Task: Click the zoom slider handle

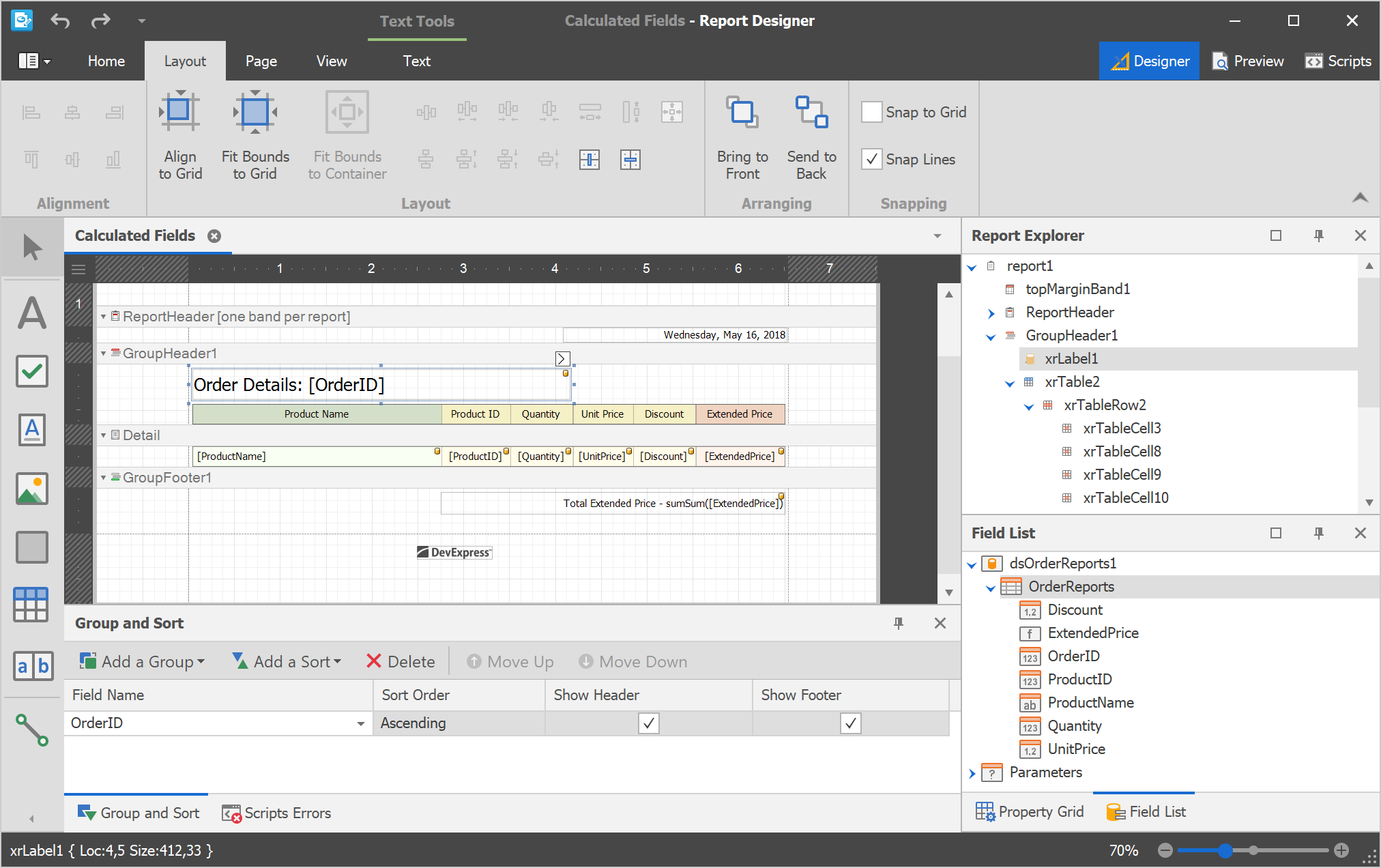Action: (1225, 850)
